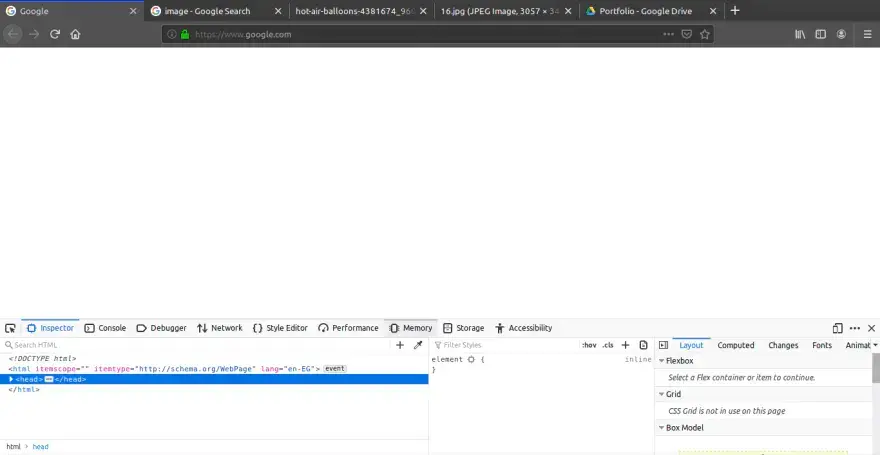Image resolution: width=880 pixels, height=455 pixels.
Task: Activate the element picker tool in DevTools
Action: point(10,328)
